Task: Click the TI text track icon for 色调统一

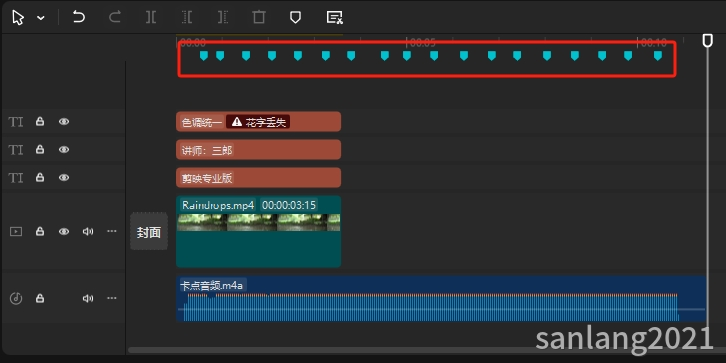Action: [16, 122]
